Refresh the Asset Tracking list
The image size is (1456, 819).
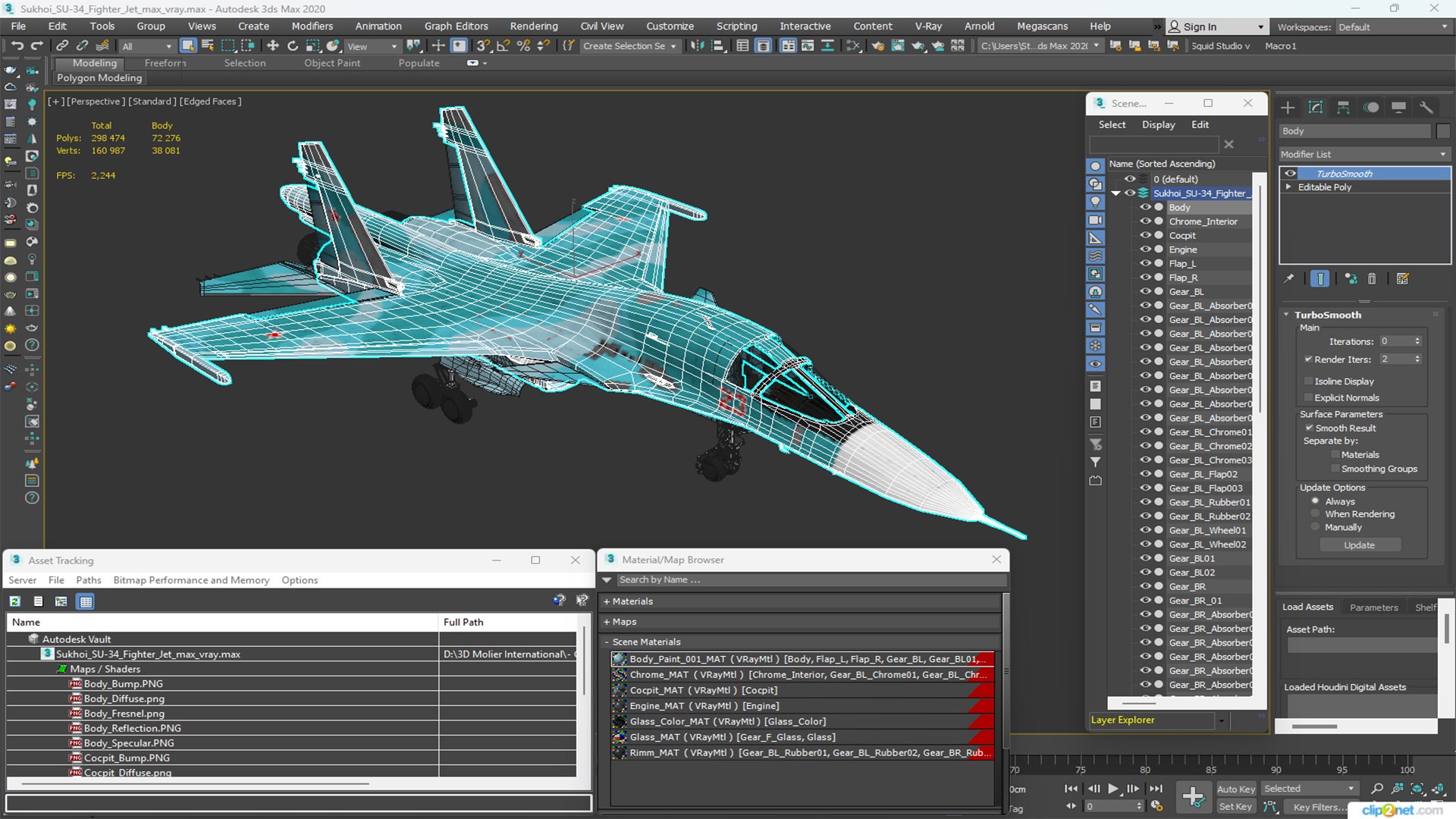click(14, 601)
